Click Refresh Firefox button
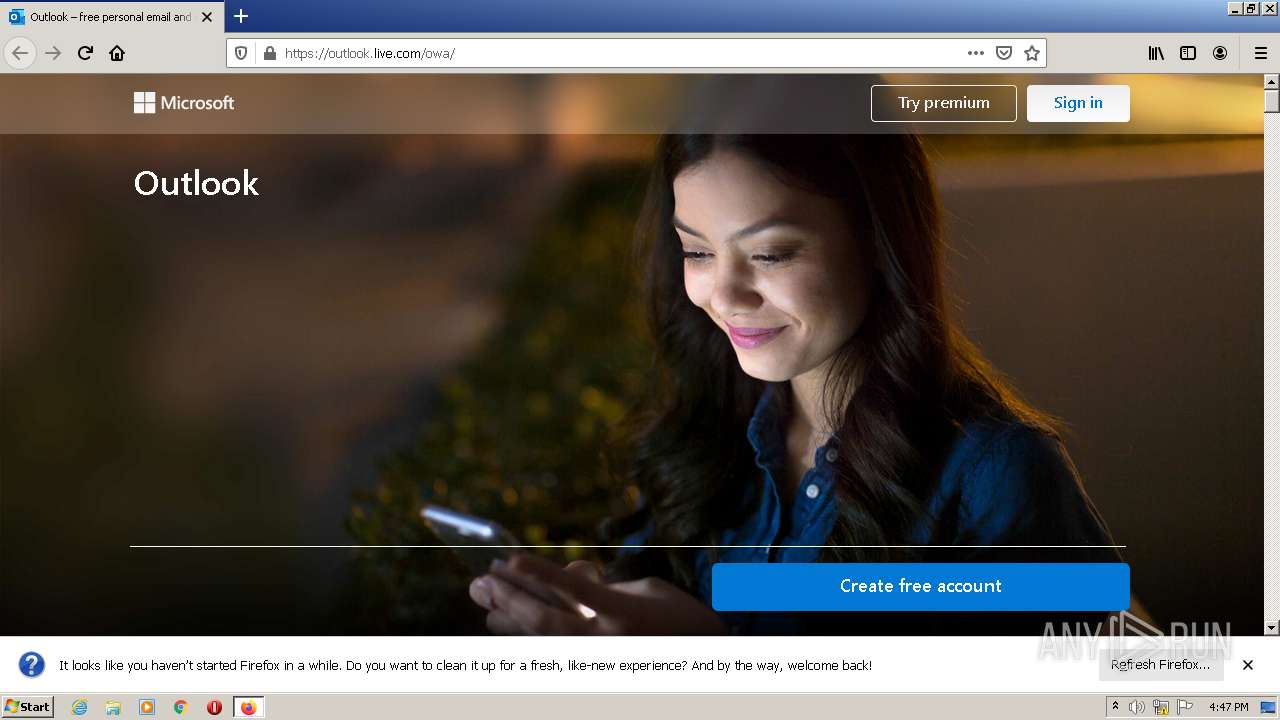 (x=1161, y=664)
